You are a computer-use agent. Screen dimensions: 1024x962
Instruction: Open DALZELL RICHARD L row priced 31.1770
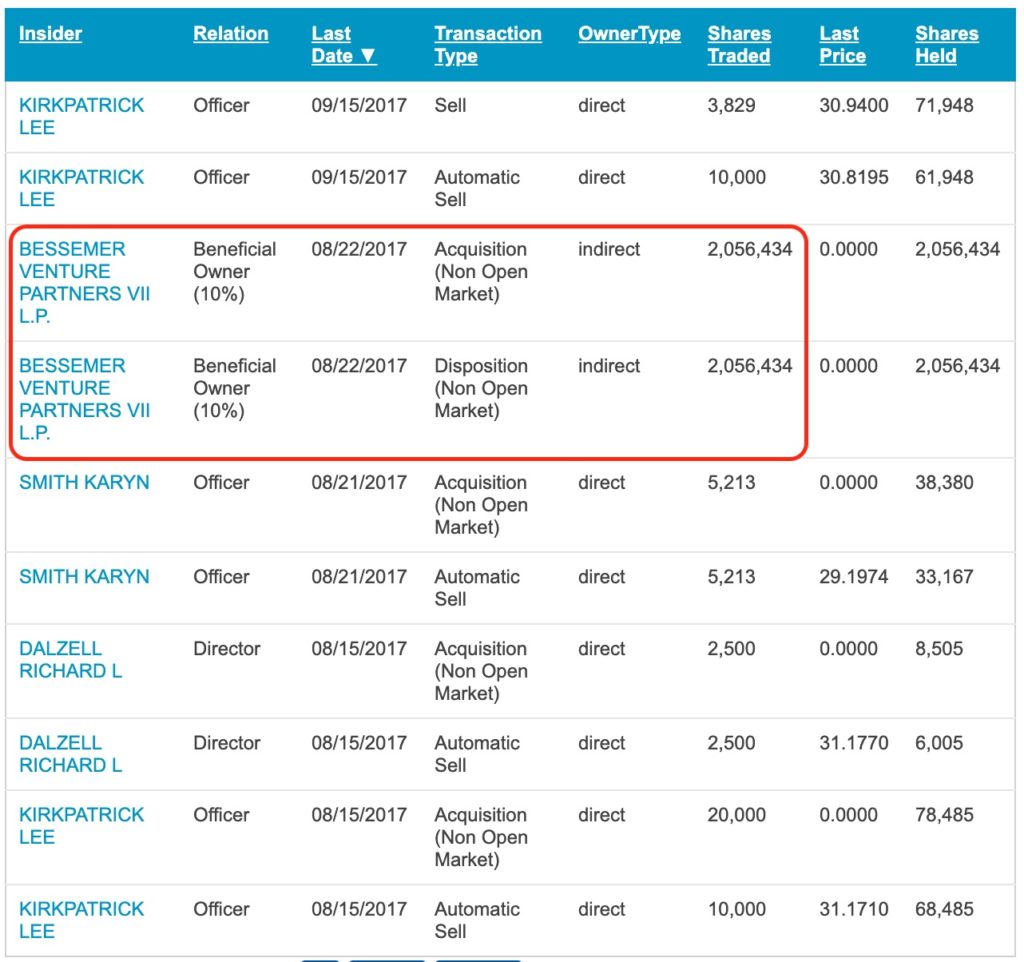71,754
